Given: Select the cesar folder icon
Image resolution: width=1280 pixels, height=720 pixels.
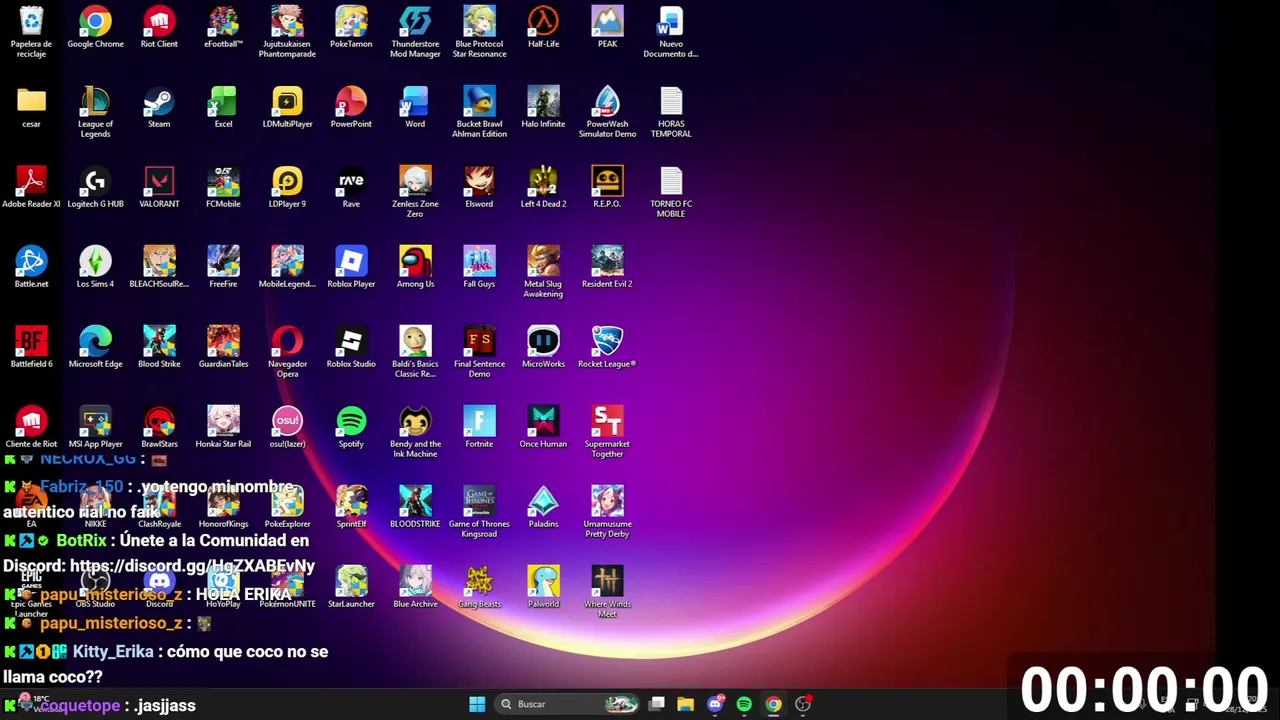Looking at the screenshot, I should coord(31,108).
